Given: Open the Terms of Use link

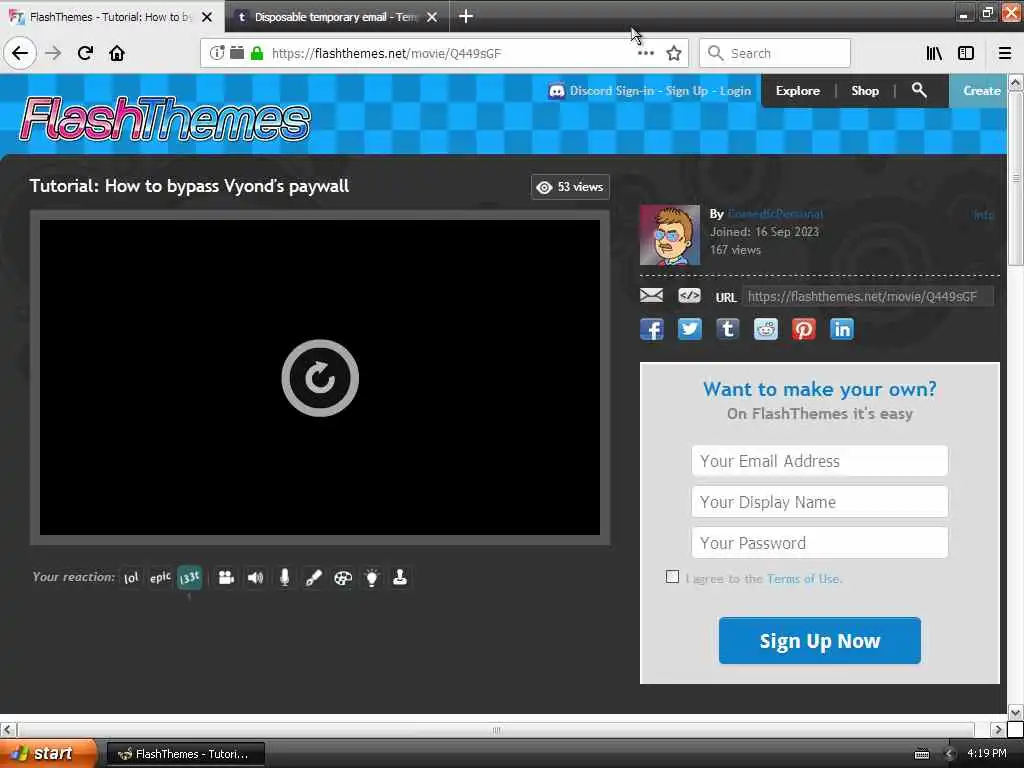Looking at the screenshot, I should (x=803, y=579).
